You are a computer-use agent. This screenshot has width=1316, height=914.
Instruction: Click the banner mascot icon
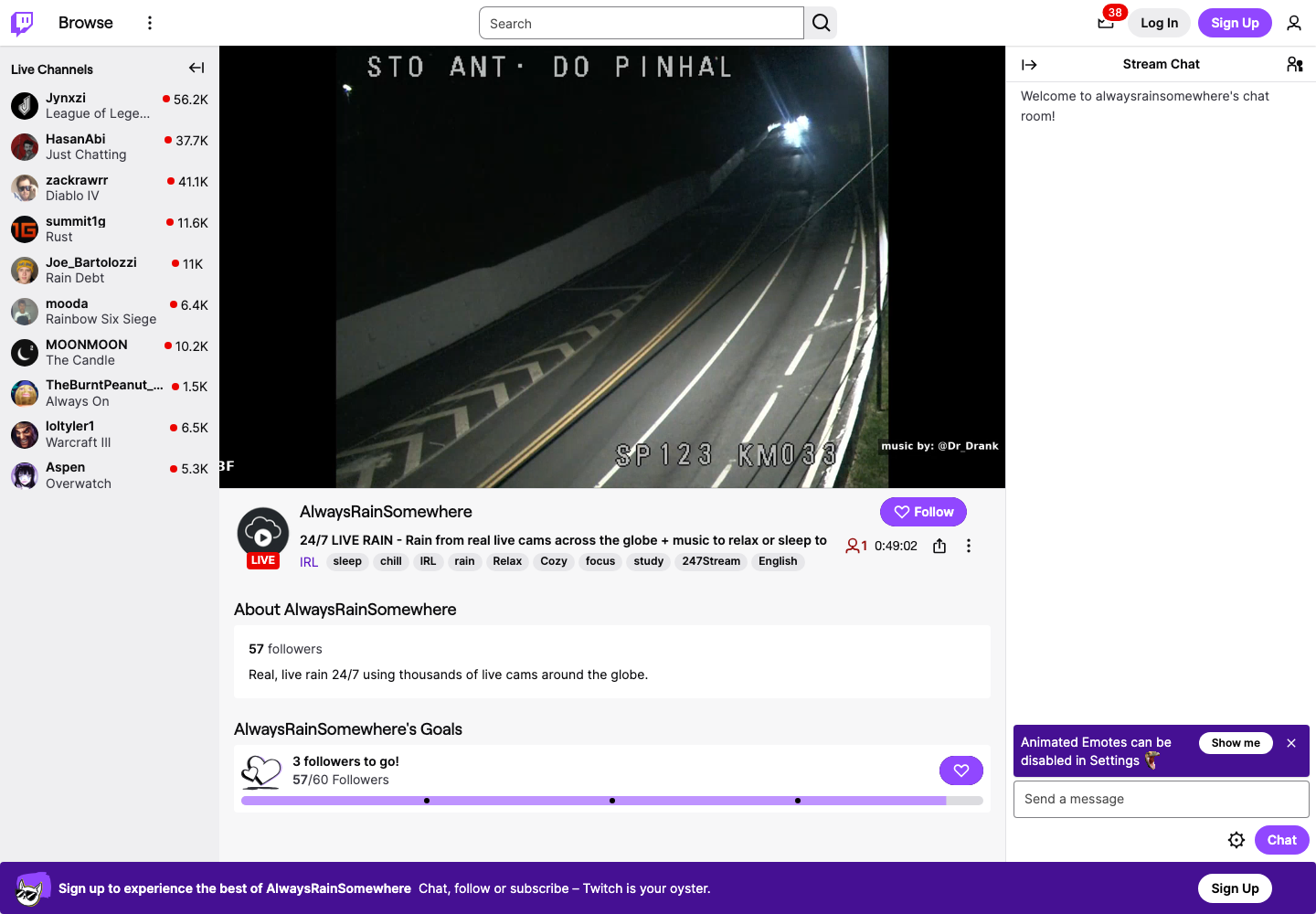coord(33,888)
